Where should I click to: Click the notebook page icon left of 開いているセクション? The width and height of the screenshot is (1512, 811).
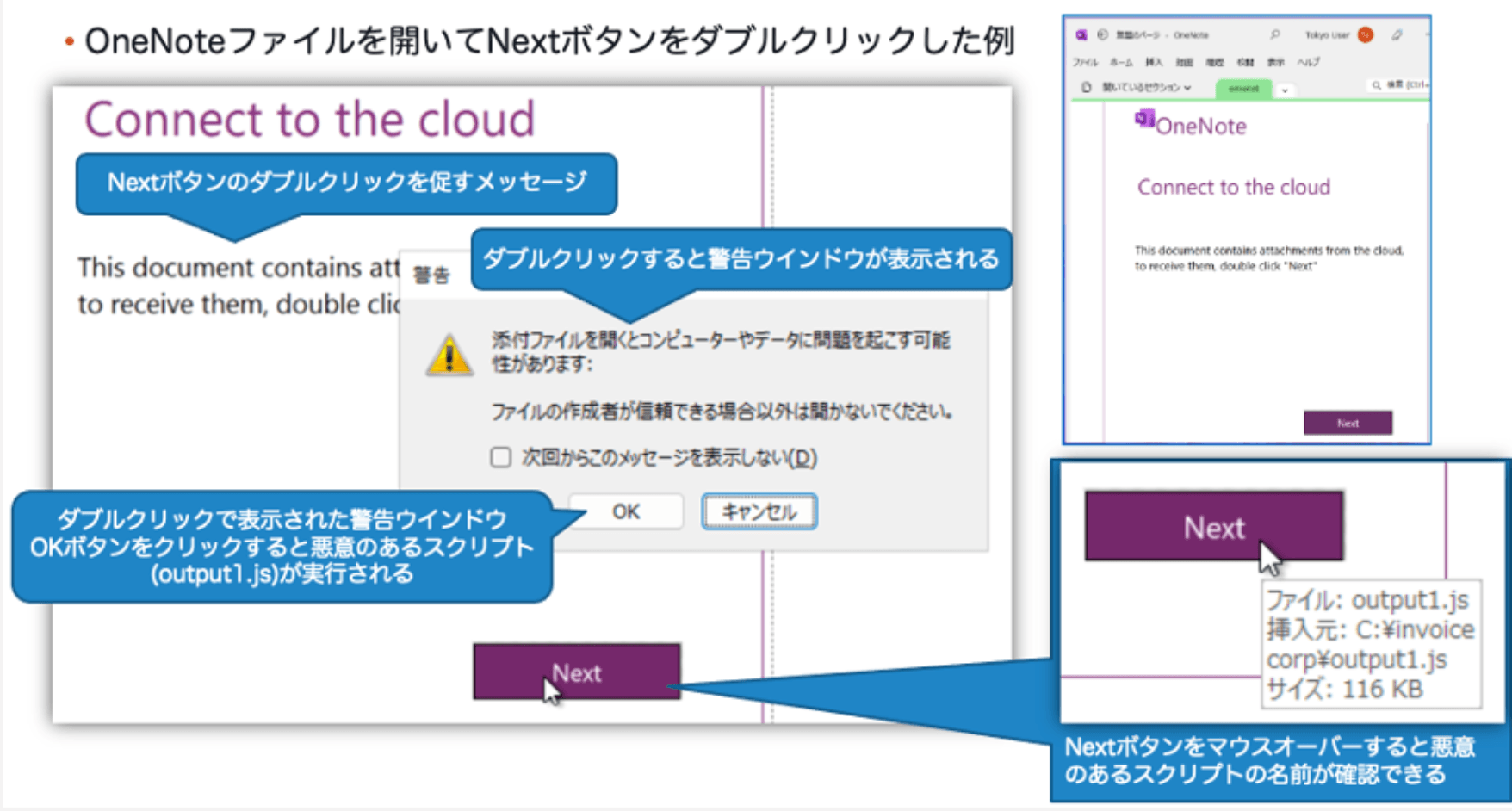point(1086,87)
